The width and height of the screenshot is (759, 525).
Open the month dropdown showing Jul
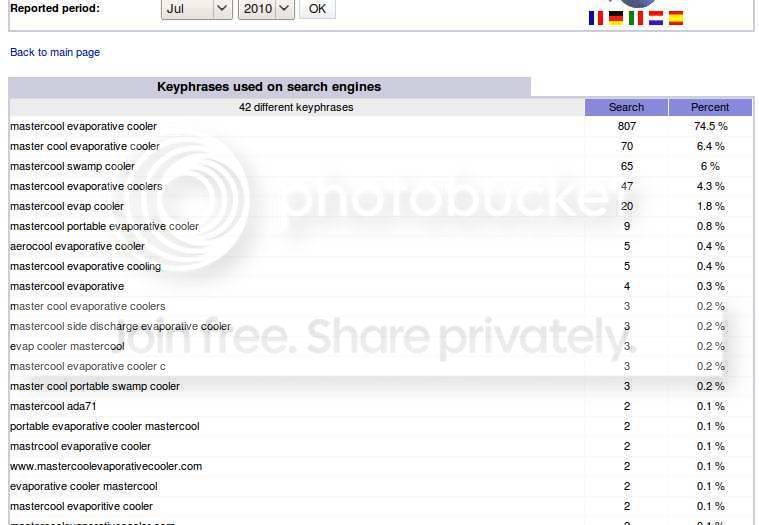pyautogui.click(x=196, y=9)
